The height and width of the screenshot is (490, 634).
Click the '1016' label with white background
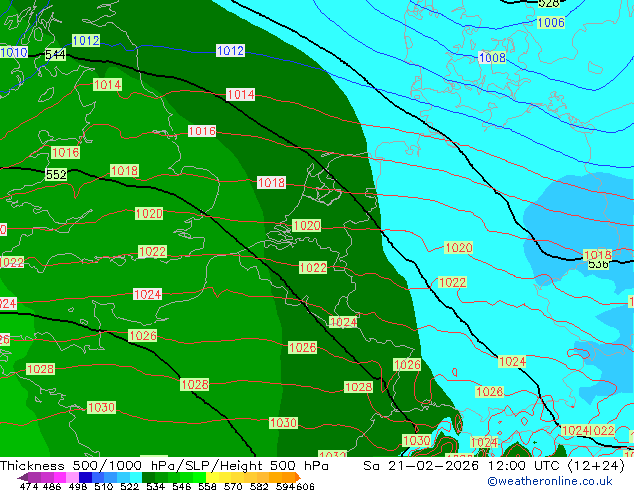coord(202,131)
